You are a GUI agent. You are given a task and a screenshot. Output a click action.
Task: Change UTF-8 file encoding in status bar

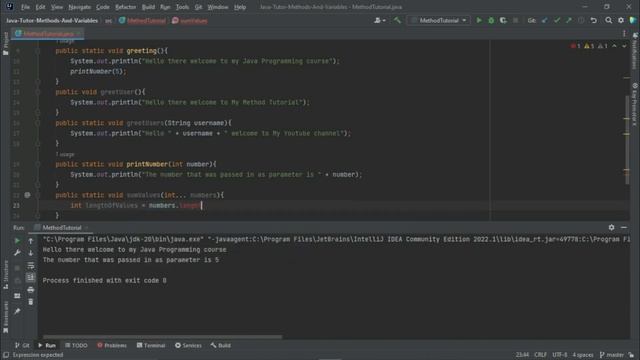tap(560, 355)
